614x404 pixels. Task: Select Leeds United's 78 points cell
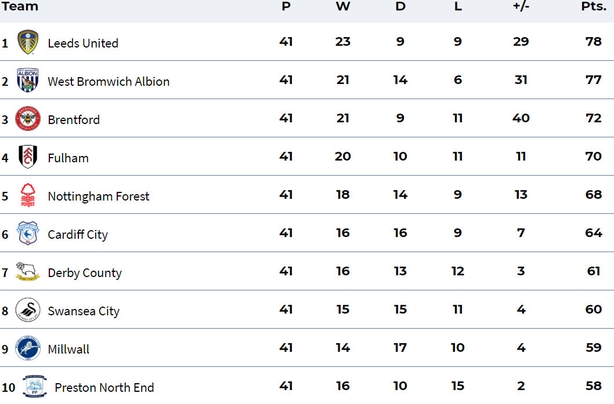coord(594,41)
